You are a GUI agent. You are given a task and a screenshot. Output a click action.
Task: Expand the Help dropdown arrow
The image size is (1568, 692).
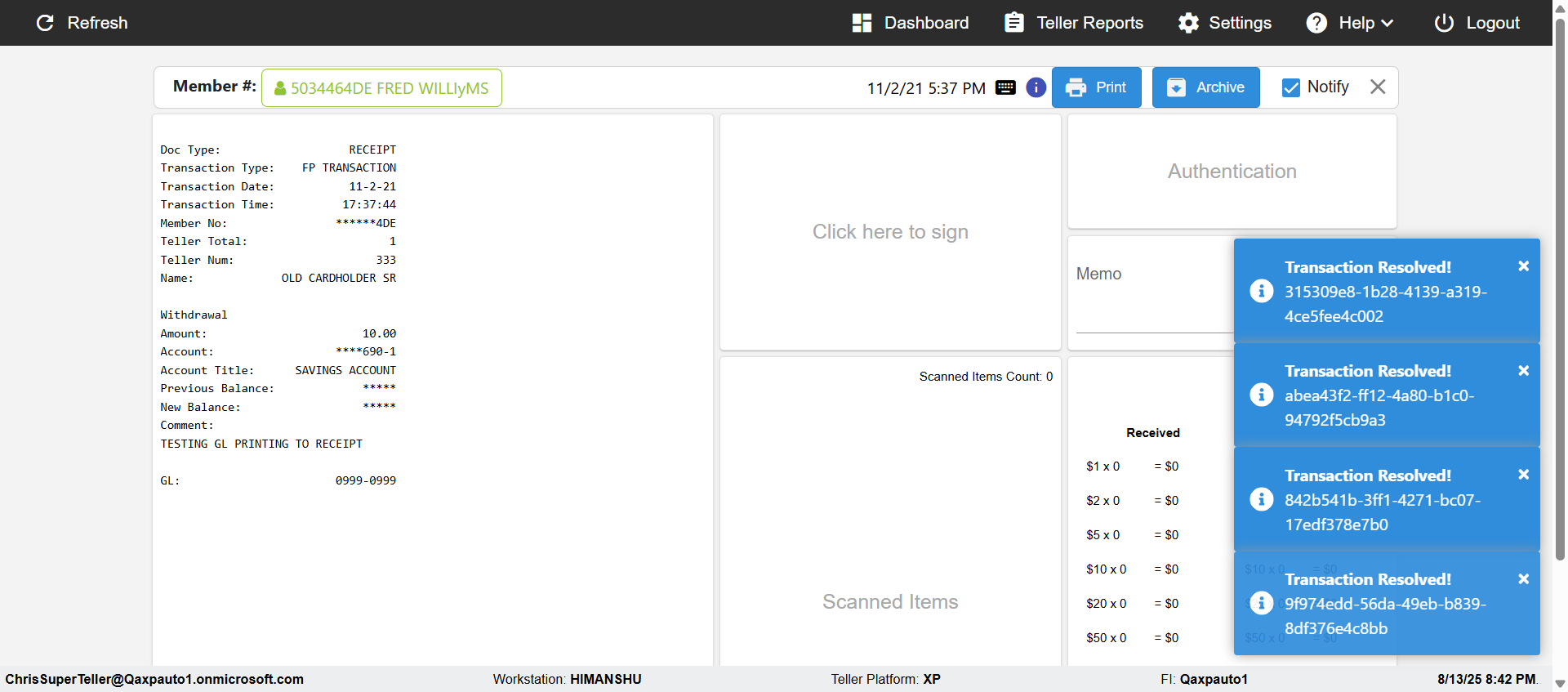1387,24
